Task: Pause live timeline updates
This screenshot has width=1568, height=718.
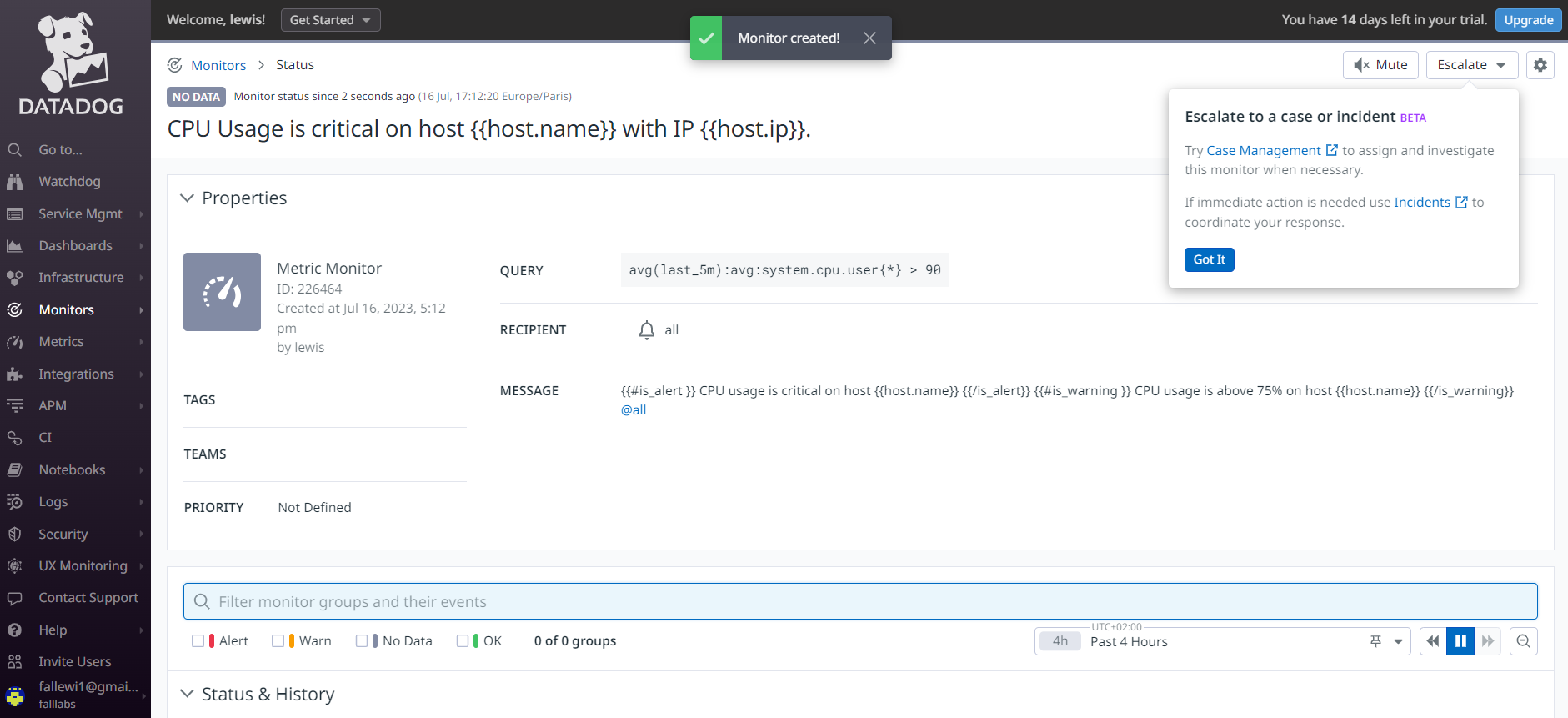Action: (x=1460, y=641)
